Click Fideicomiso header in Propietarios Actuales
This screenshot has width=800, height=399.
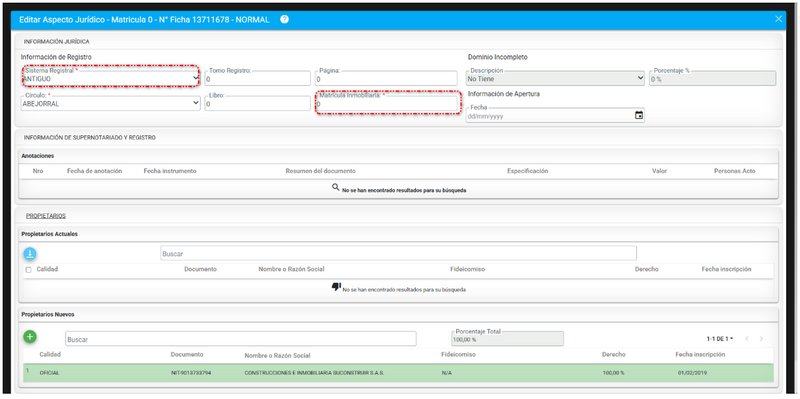[x=467, y=269]
